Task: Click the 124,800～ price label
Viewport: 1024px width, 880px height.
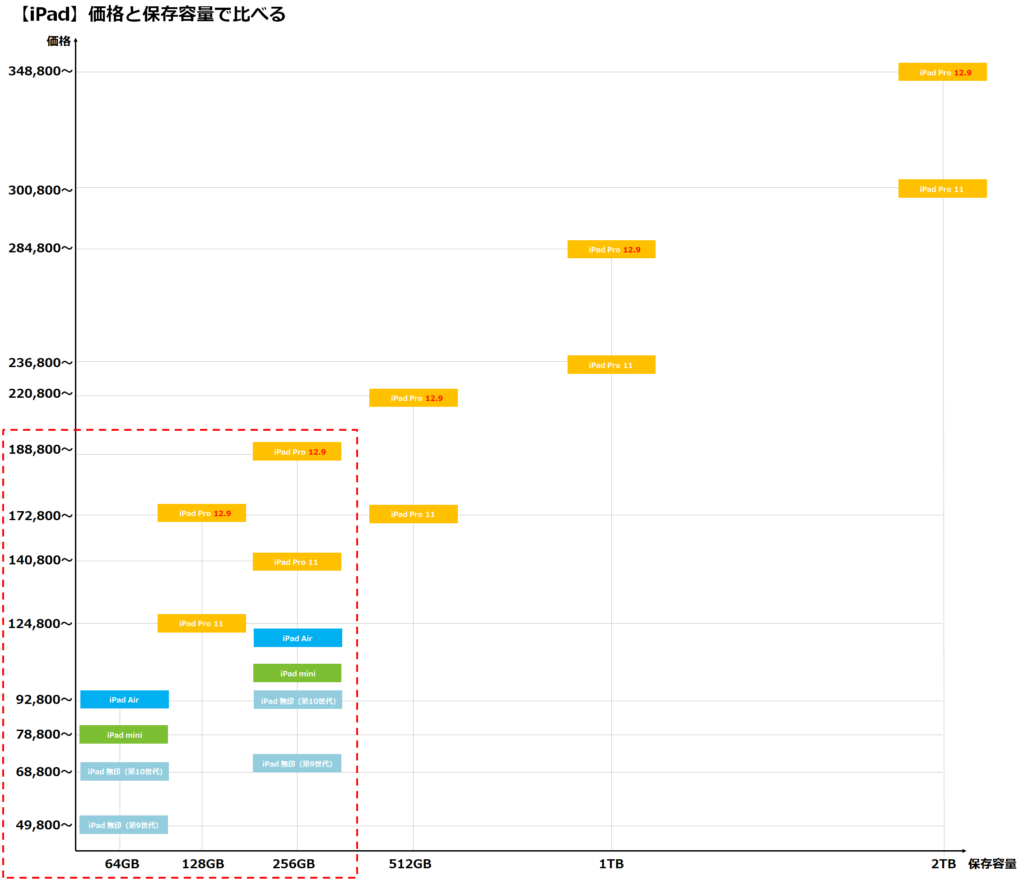Action: pos(40,623)
